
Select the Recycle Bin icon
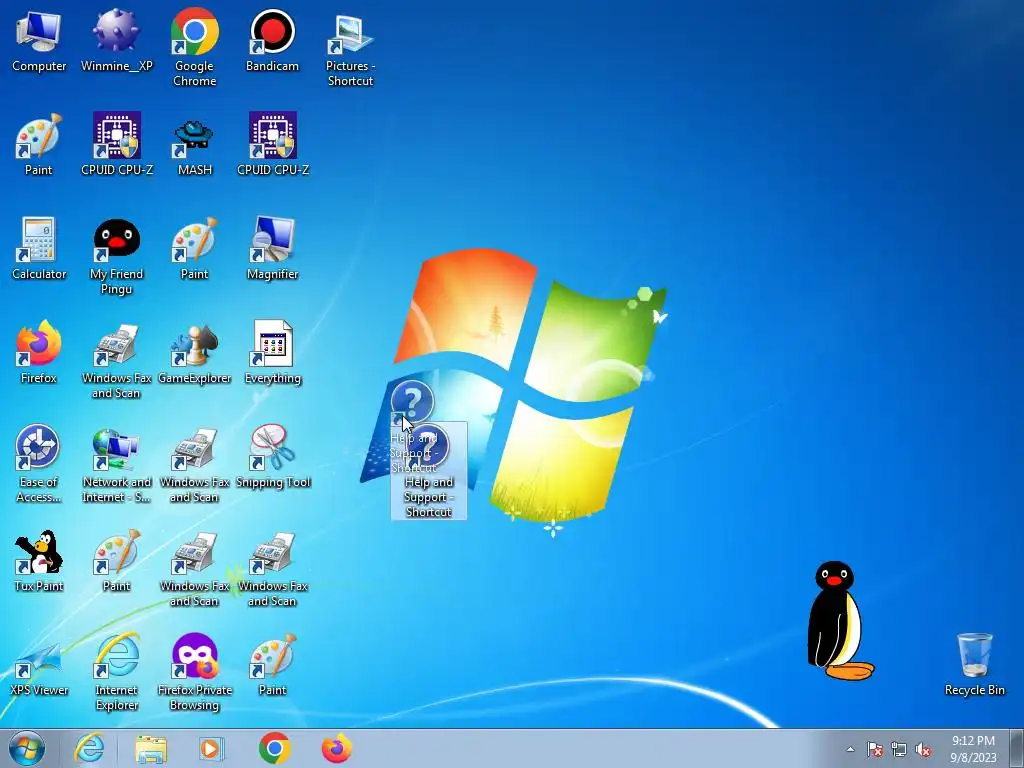coord(974,665)
